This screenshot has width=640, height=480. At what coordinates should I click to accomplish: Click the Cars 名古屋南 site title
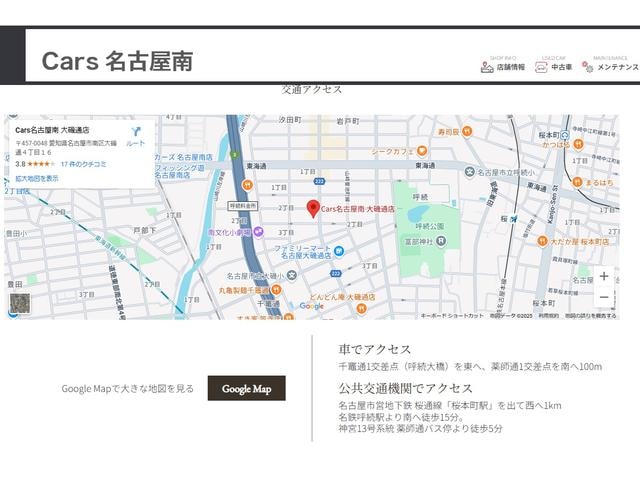coord(117,61)
